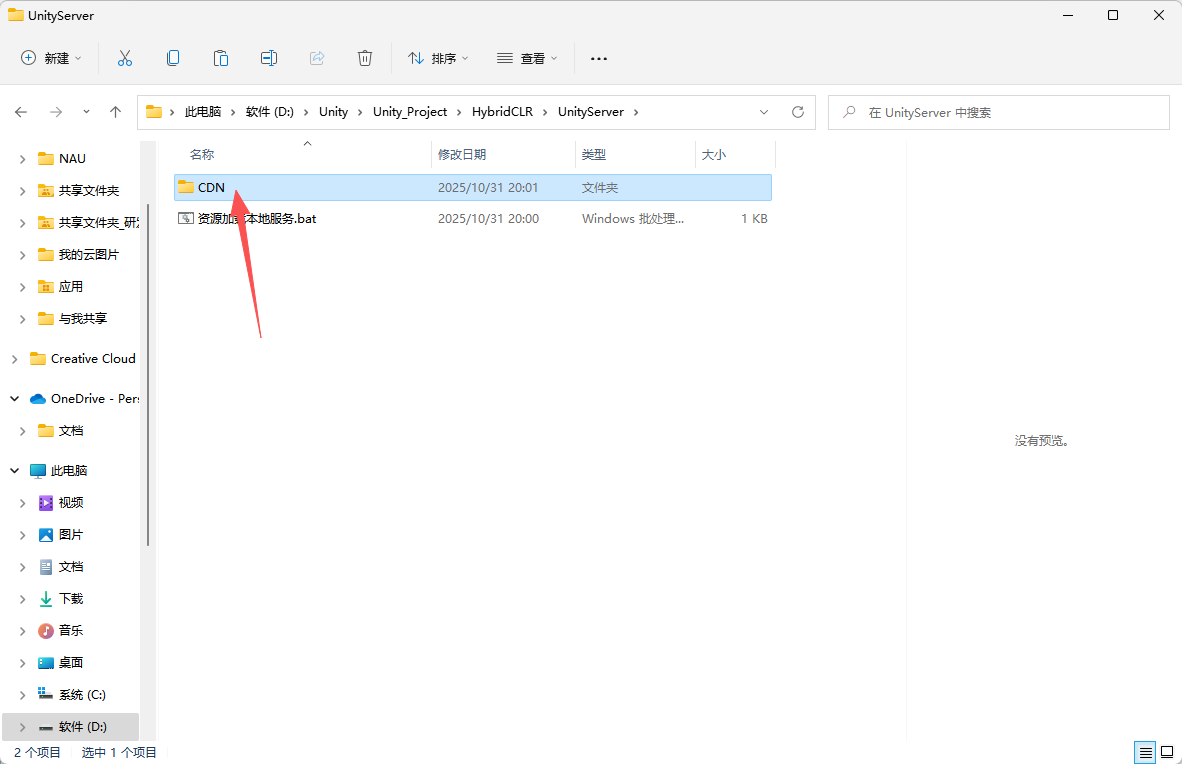
Task: Click Unity in address breadcrumb
Action: (333, 112)
